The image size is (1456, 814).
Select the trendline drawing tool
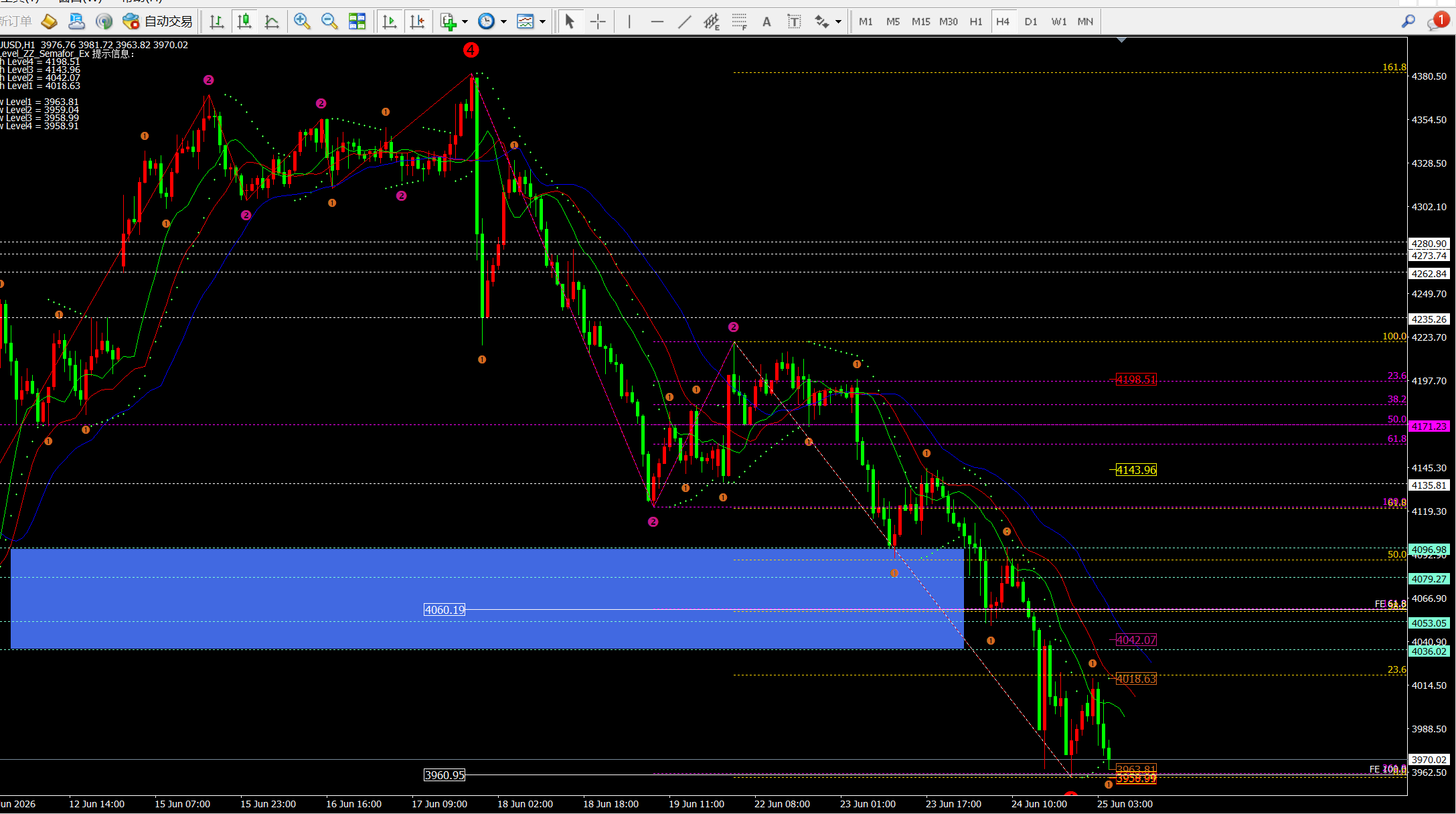click(x=684, y=22)
